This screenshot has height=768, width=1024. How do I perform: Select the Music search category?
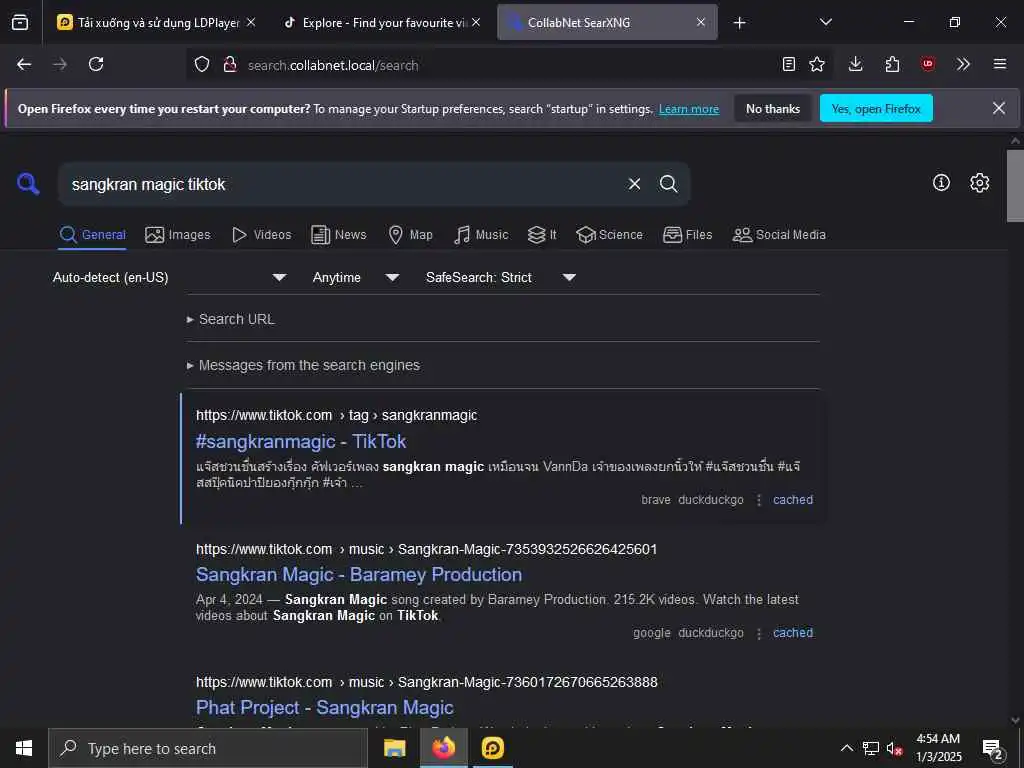coord(481,235)
